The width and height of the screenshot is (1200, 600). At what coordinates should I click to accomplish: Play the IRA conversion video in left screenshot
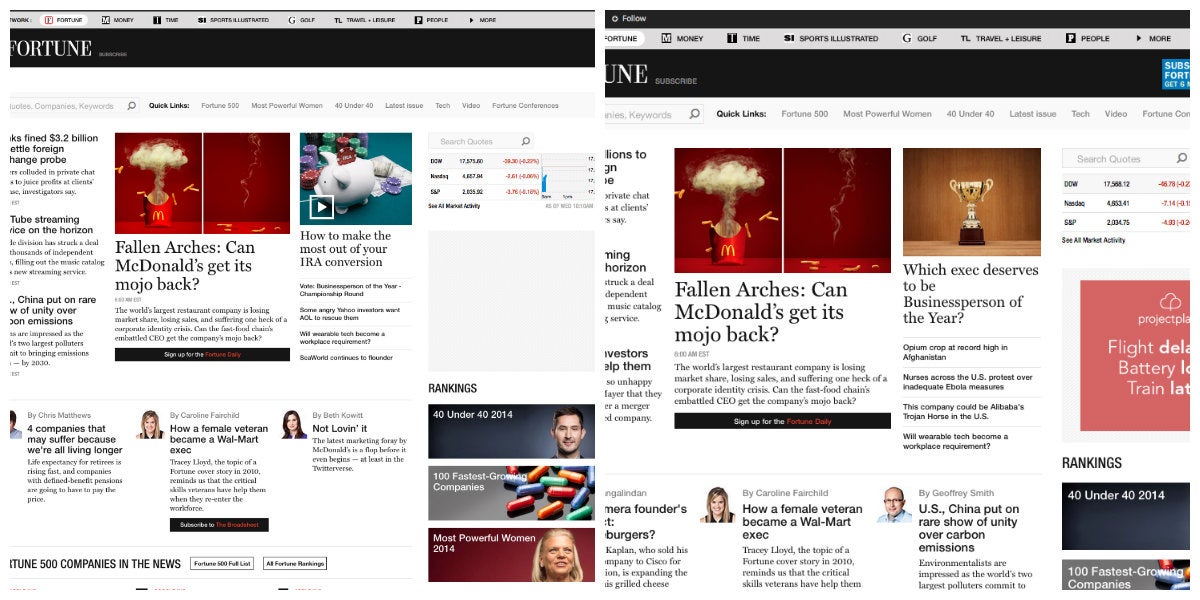(x=321, y=207)
